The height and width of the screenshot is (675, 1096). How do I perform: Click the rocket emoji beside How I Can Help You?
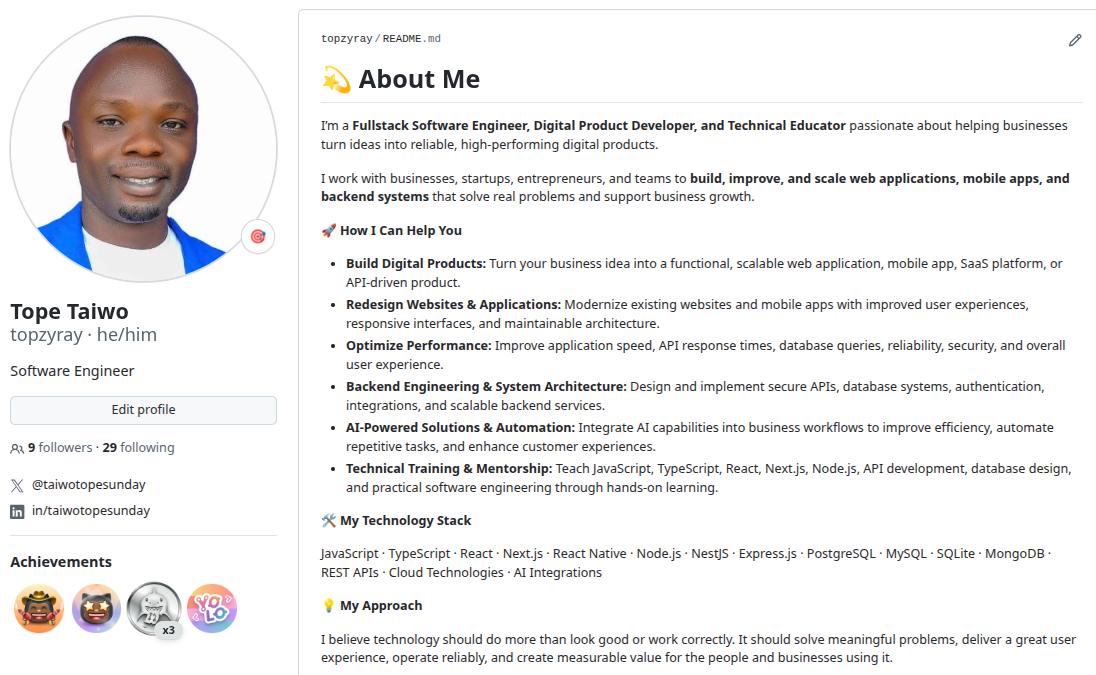329,231
